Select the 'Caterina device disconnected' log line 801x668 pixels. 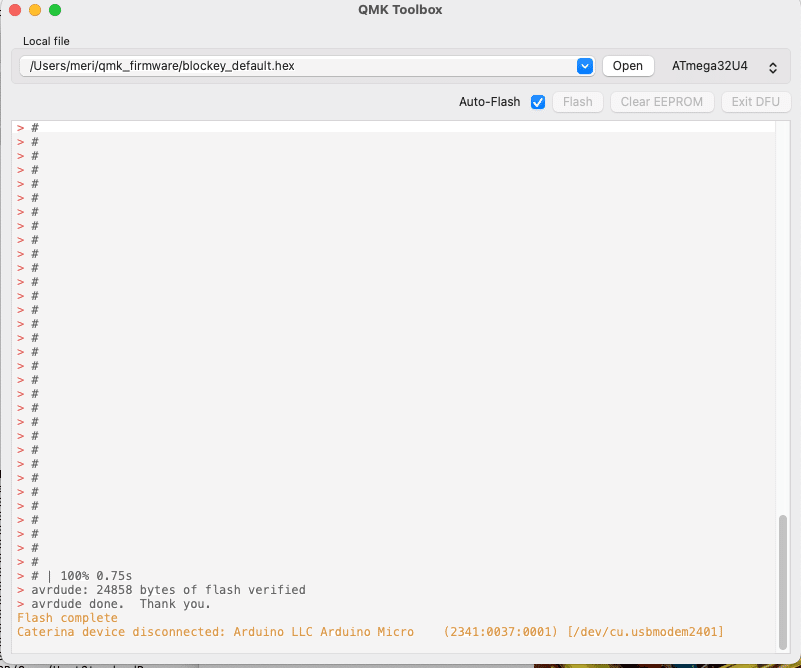[x=370, y=632]
